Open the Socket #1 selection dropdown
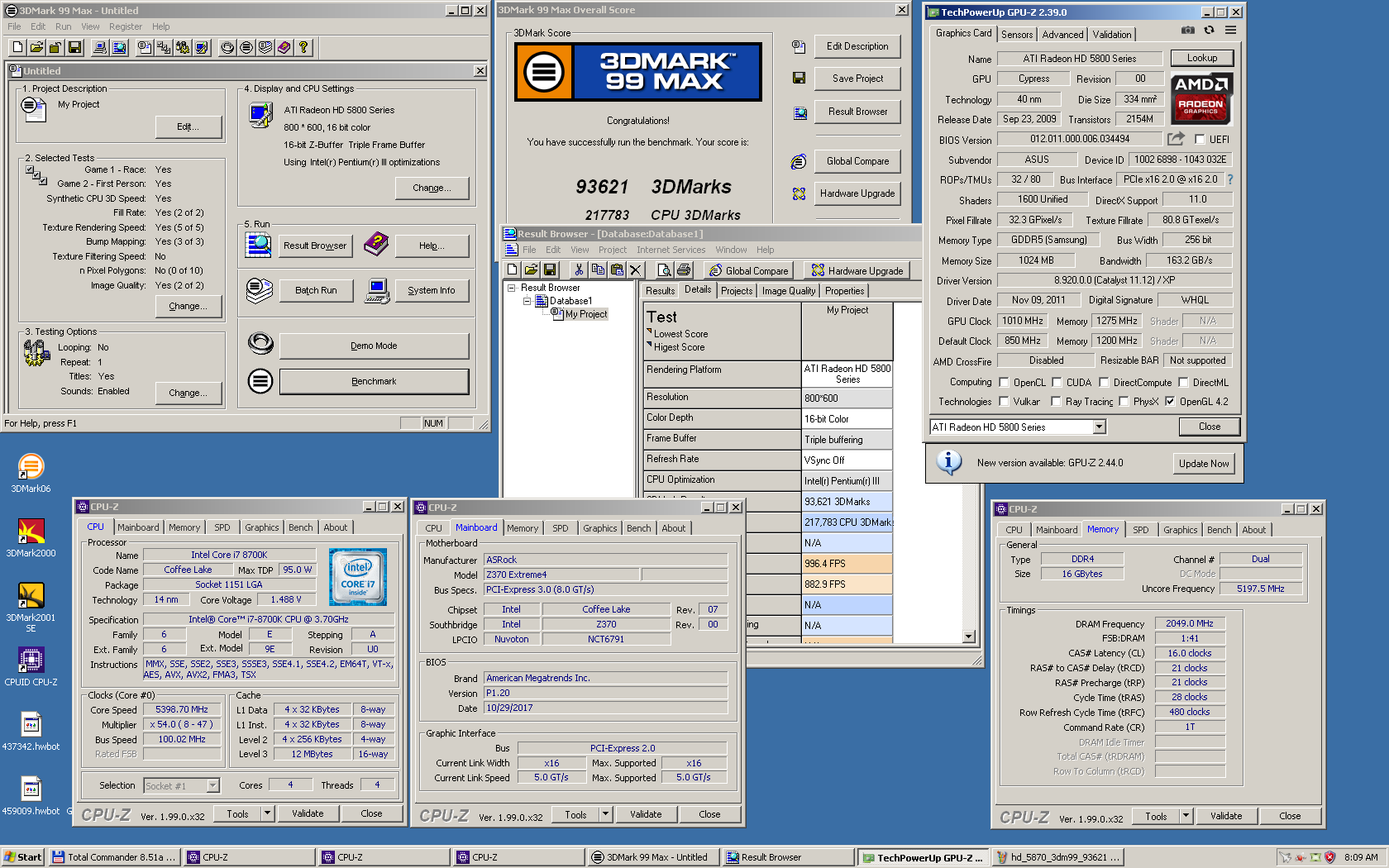 (212, 785)
